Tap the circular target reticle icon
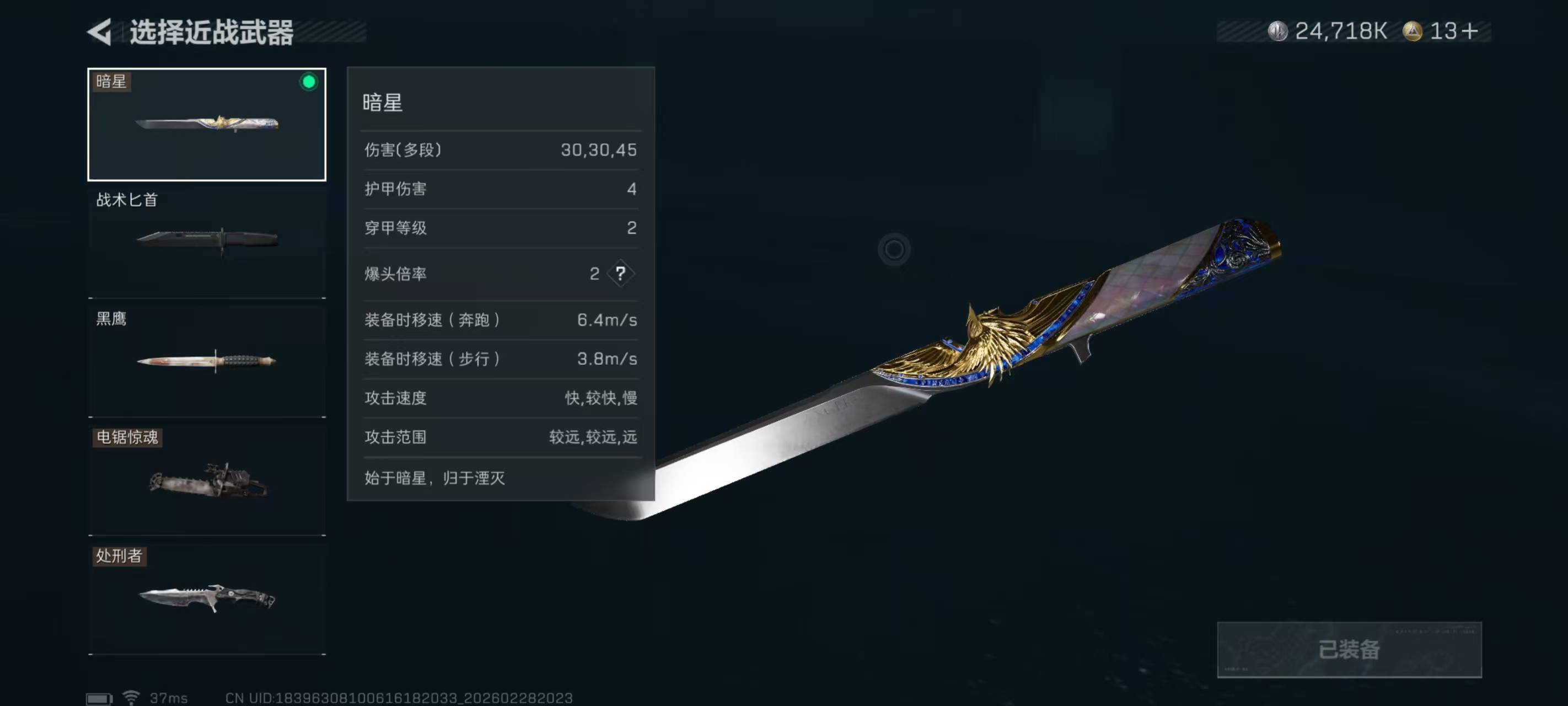The width and height of the screenshot is (1568, 706). point(894,249)
